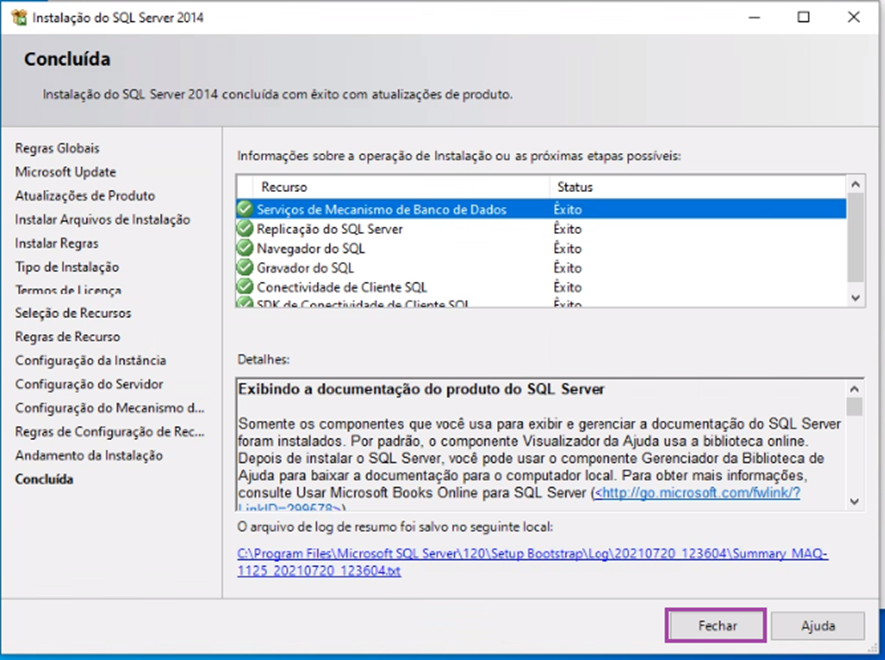Click the Detalhes scrollbar thumb
The image size is (885, 660).
coord(855,407)
